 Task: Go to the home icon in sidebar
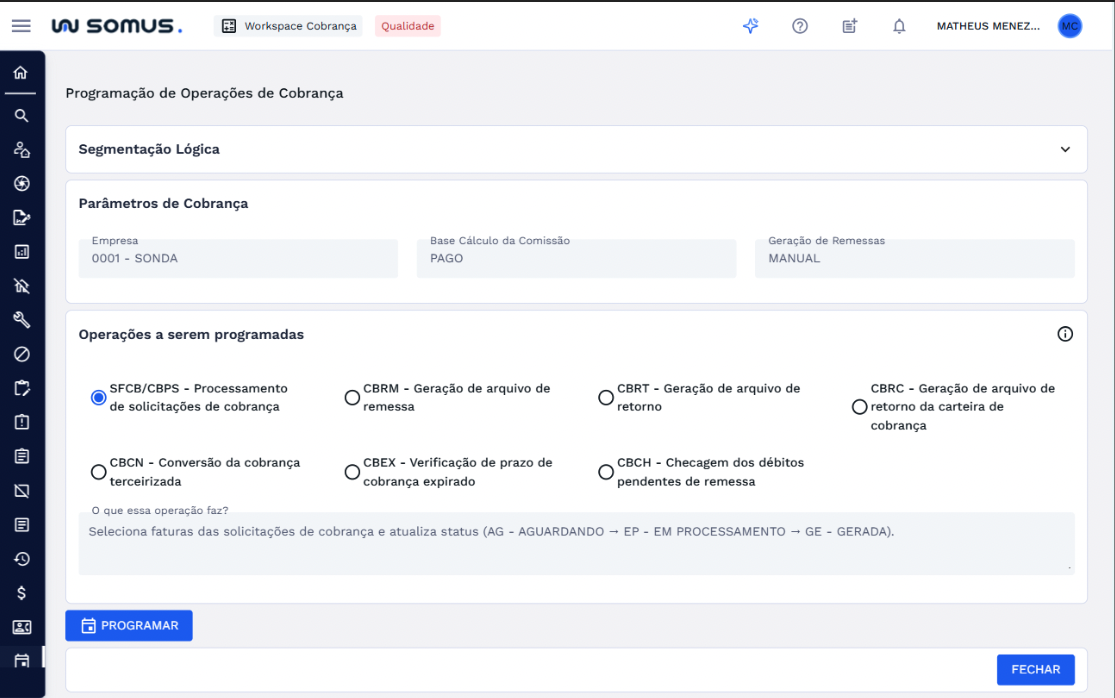coord(21,73)
